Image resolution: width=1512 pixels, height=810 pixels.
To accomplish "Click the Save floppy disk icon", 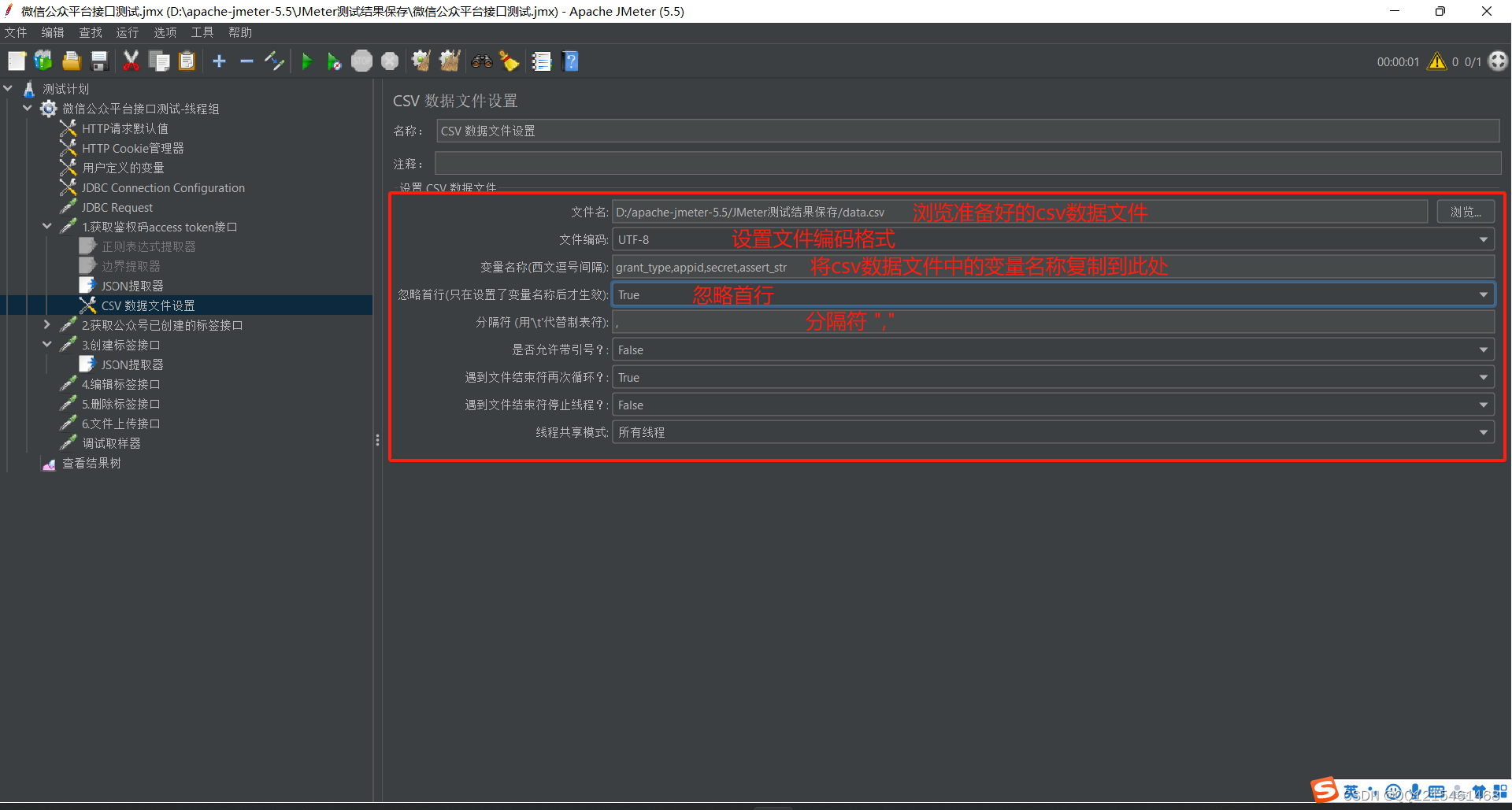I will [x=99, y=61].
